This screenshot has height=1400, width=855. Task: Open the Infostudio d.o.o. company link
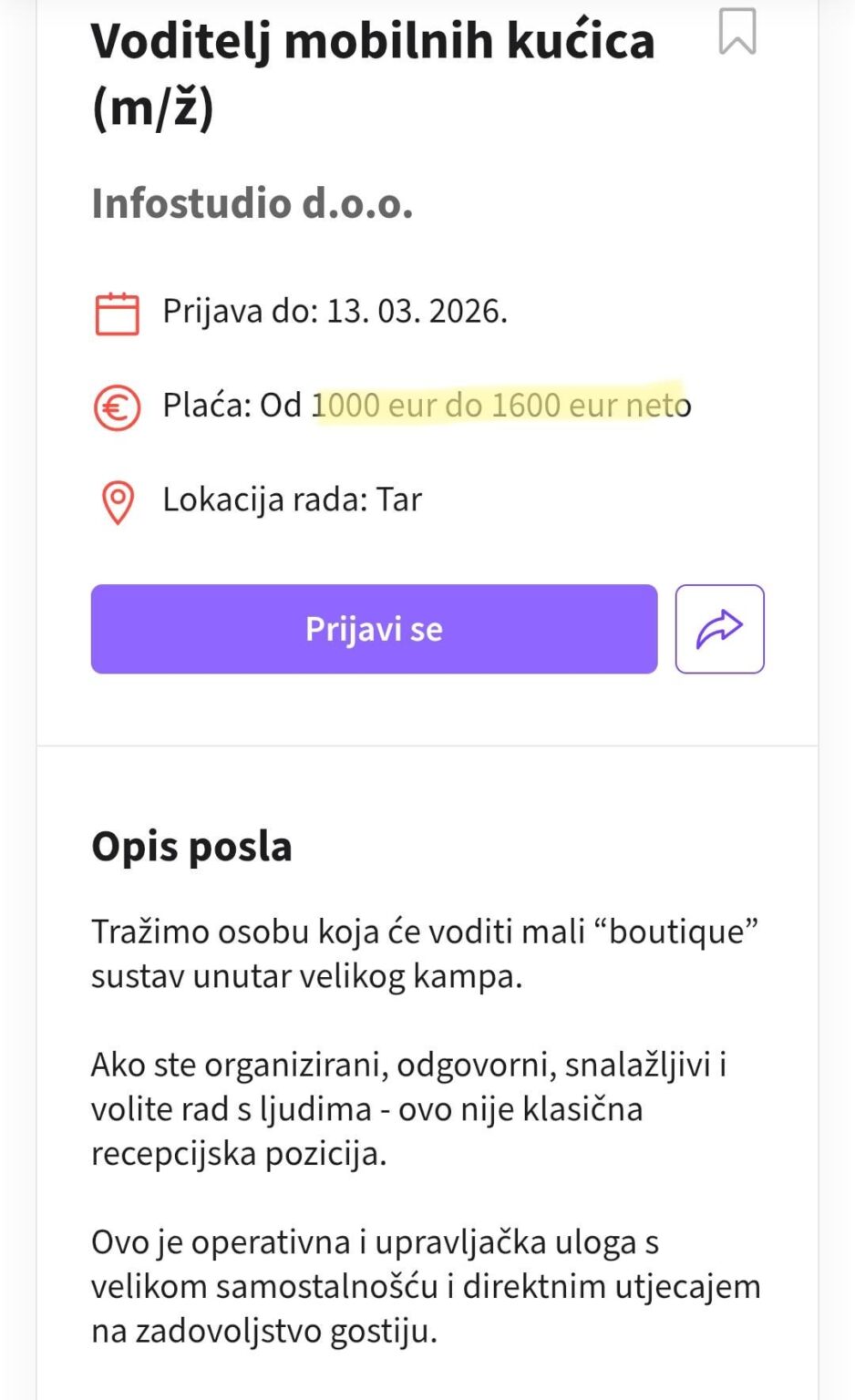pos(252,203)
